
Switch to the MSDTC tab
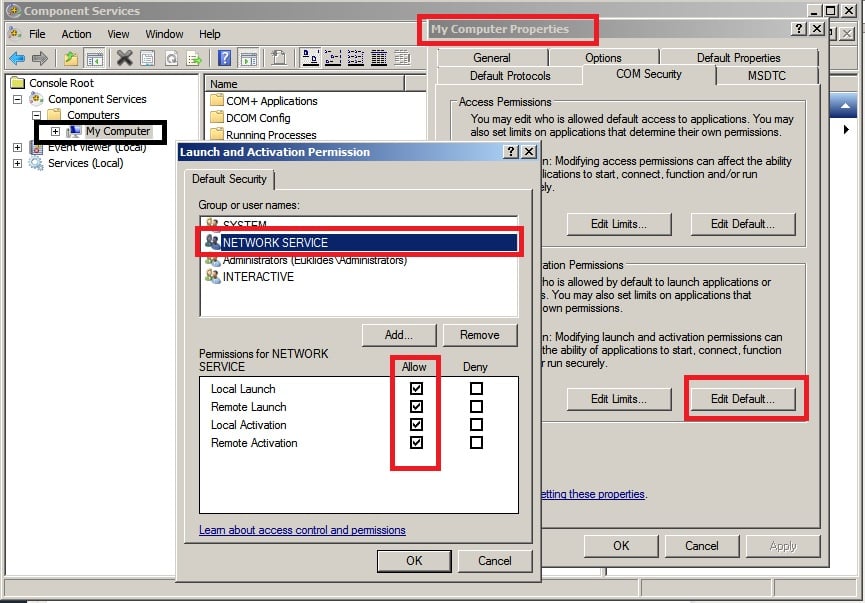click(767, 76)
